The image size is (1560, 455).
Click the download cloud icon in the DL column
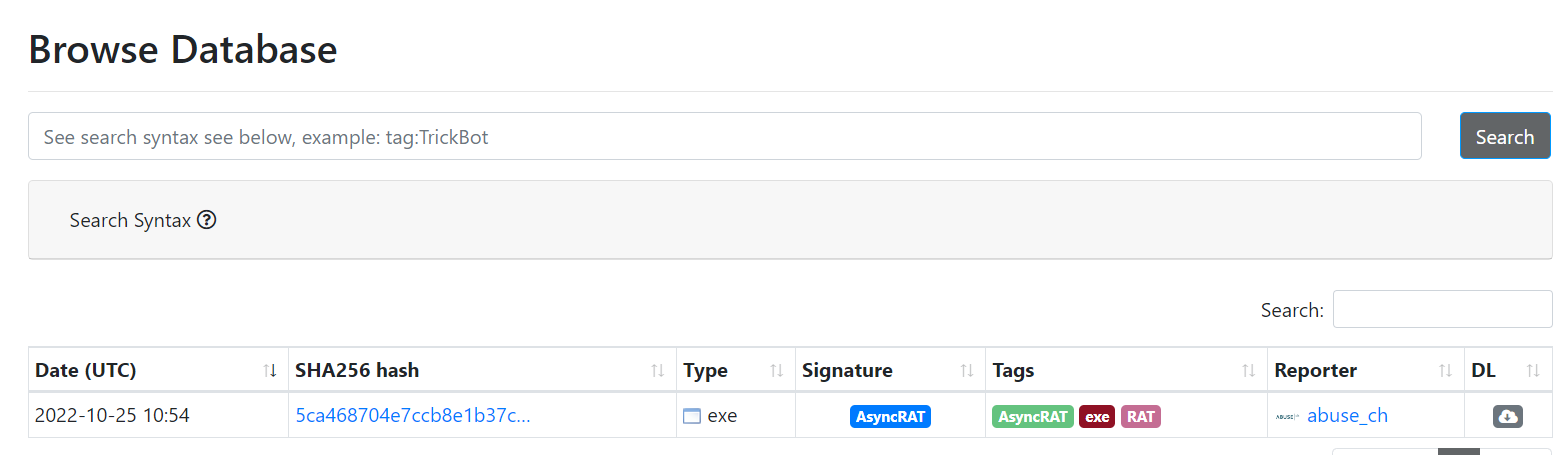tap(1507, 416)
